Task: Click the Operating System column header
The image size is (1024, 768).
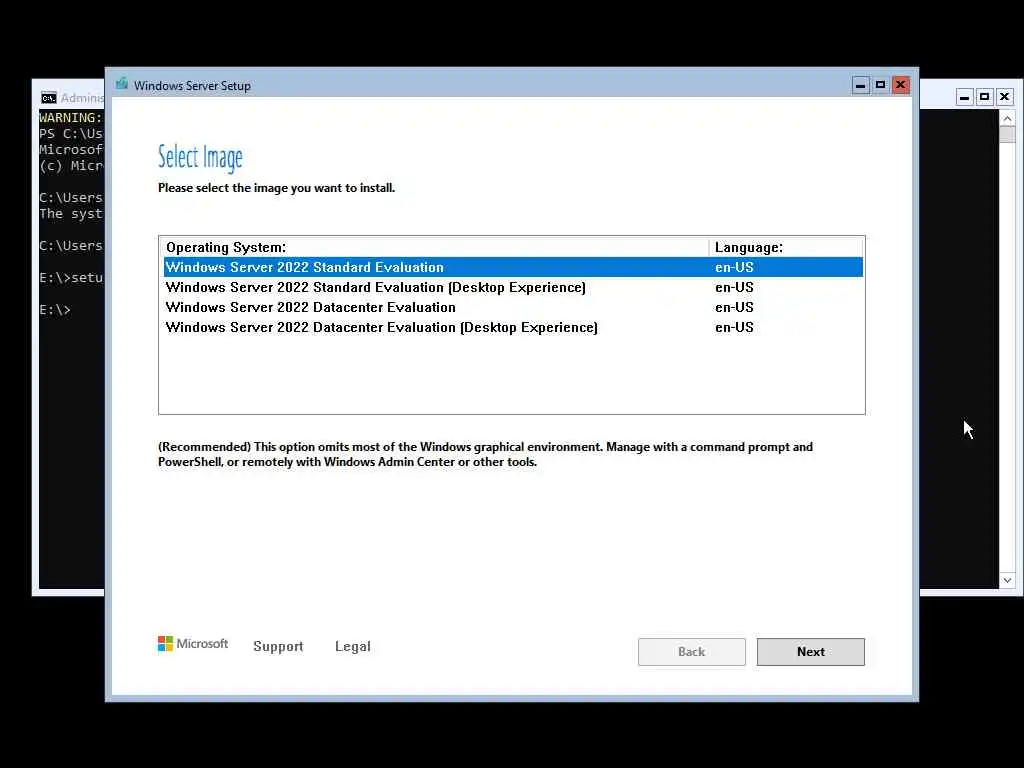Action: (436, 248)
